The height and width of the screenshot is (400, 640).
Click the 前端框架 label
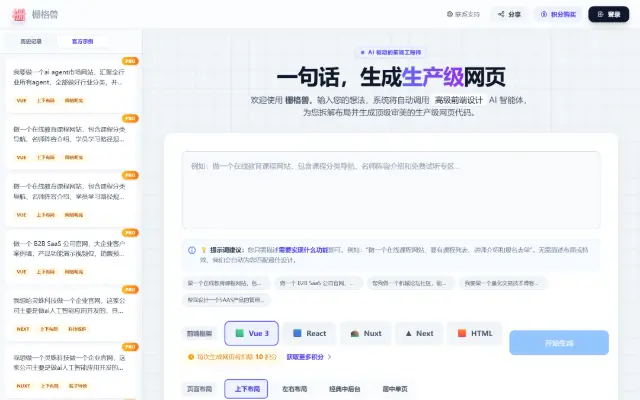pos(199,333)
